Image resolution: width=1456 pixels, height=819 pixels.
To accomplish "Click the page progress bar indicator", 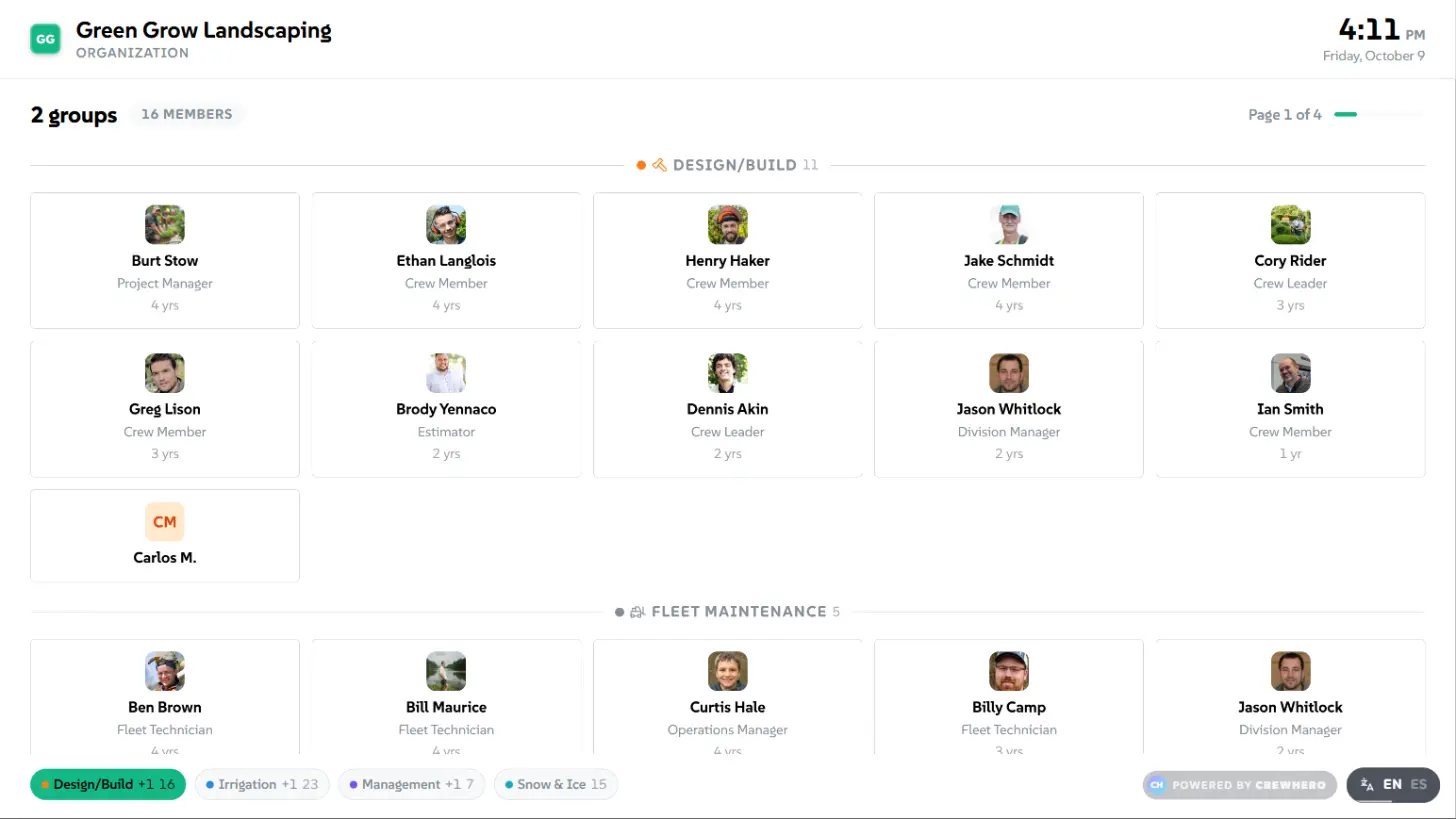I will 1379,115.
